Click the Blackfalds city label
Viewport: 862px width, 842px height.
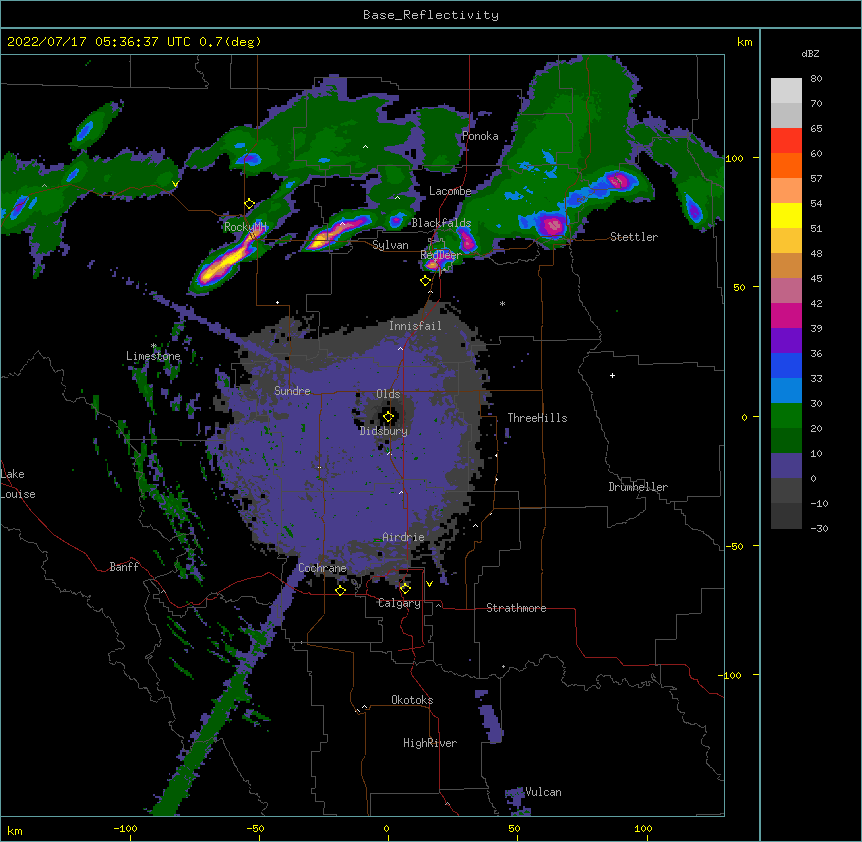pyautogui.click(x=441, y=223)
